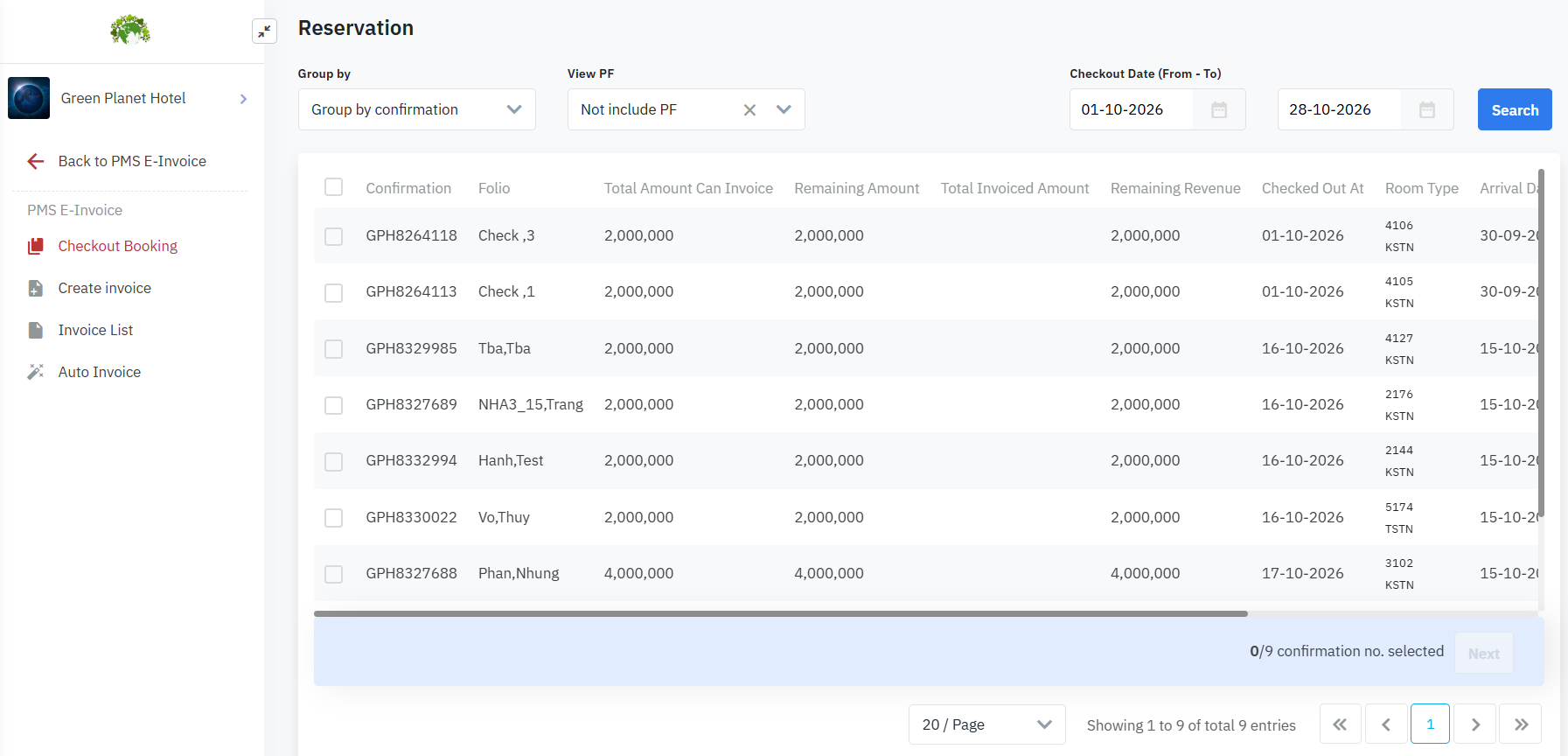This screenshot has height=756, width=1568.
Task: Open the Group by confirmation dropdown
Action: pyautogui.click(x=417, y=109)
